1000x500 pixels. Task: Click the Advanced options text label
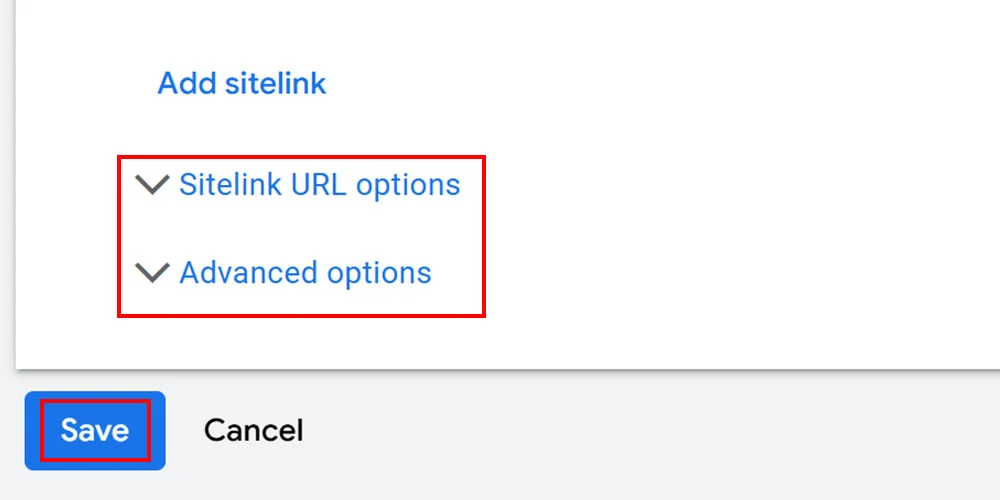point(305,273)
